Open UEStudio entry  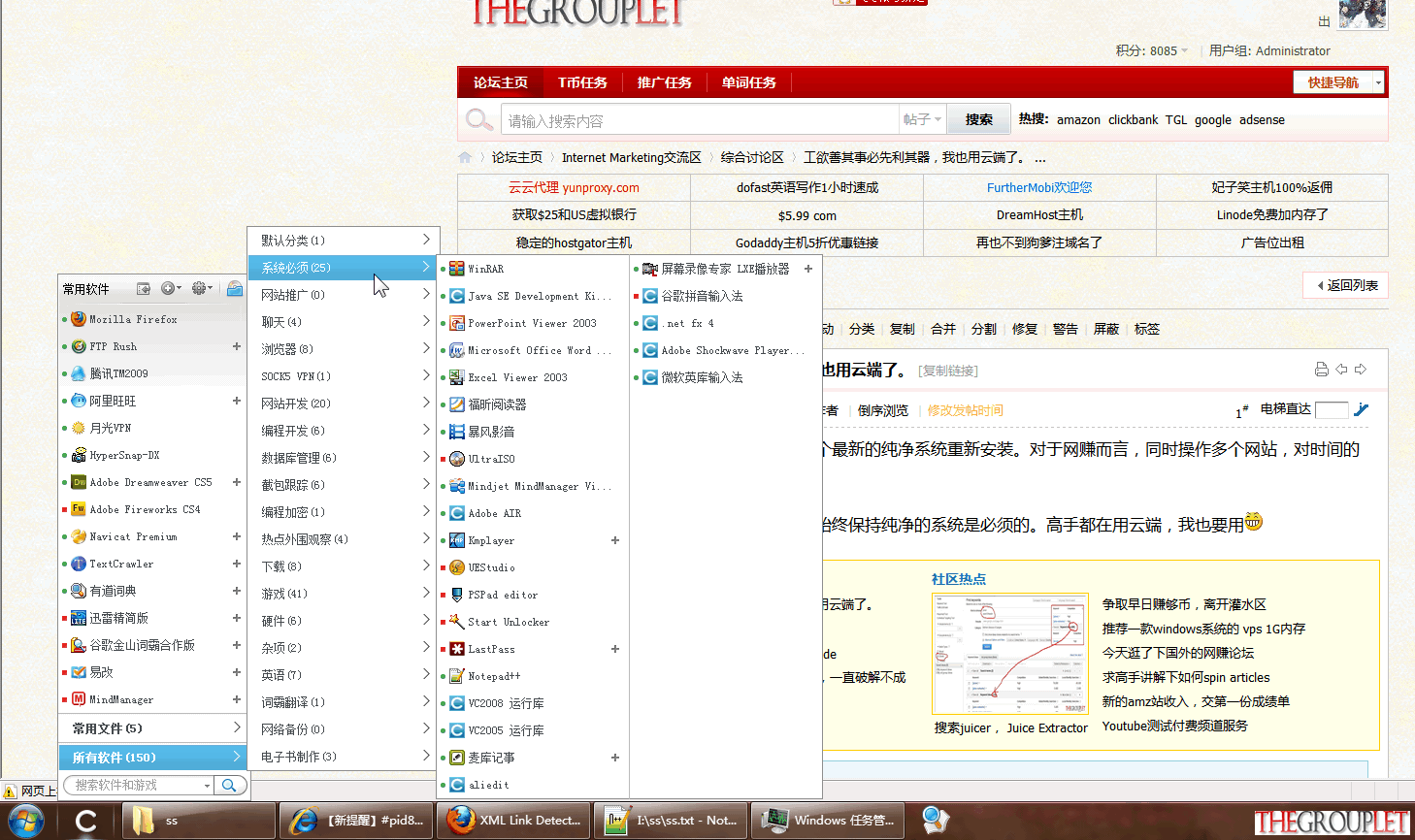pos(481,567)
